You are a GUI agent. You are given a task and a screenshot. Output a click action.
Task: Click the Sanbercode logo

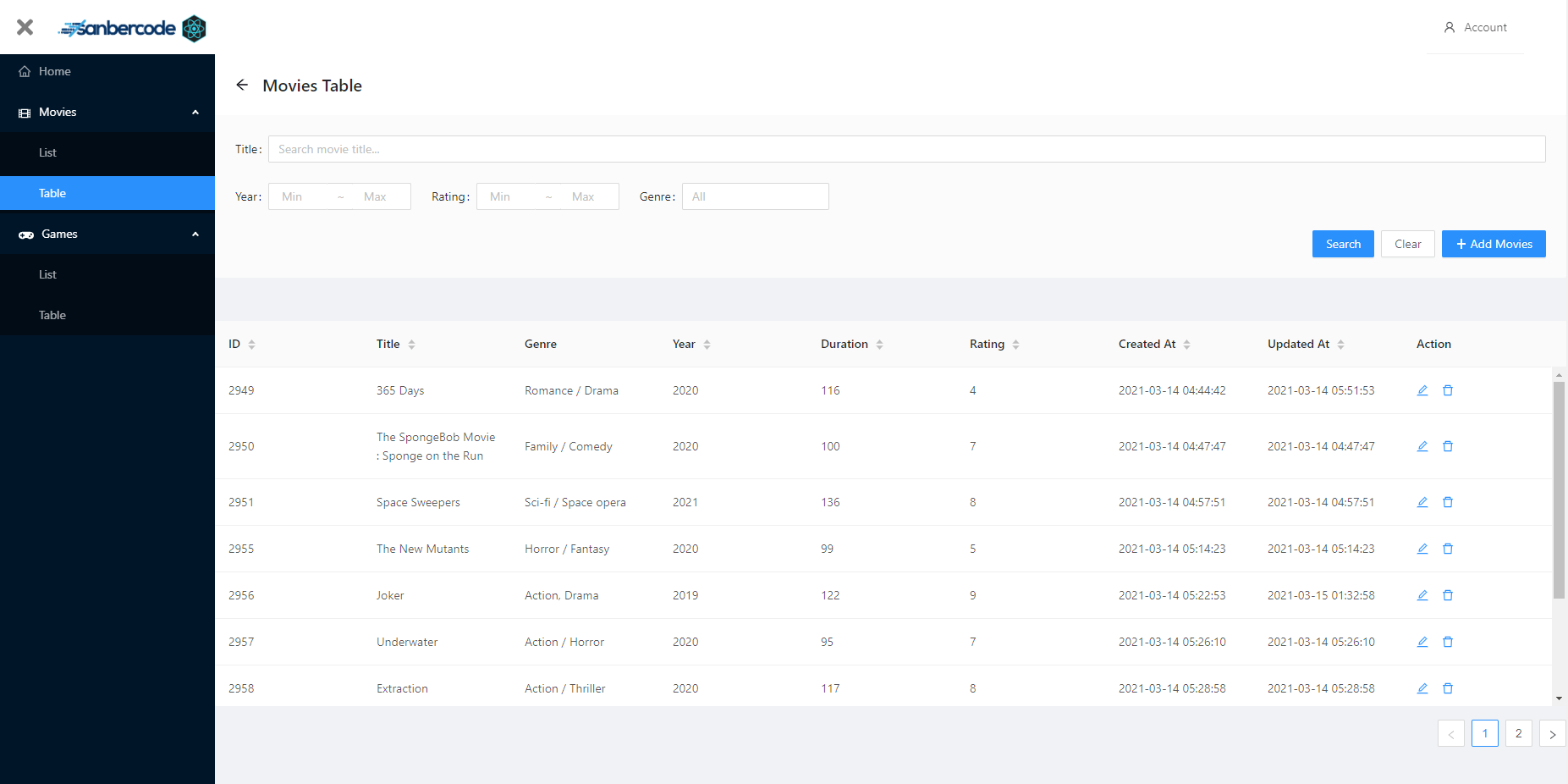tap(132, 28)
